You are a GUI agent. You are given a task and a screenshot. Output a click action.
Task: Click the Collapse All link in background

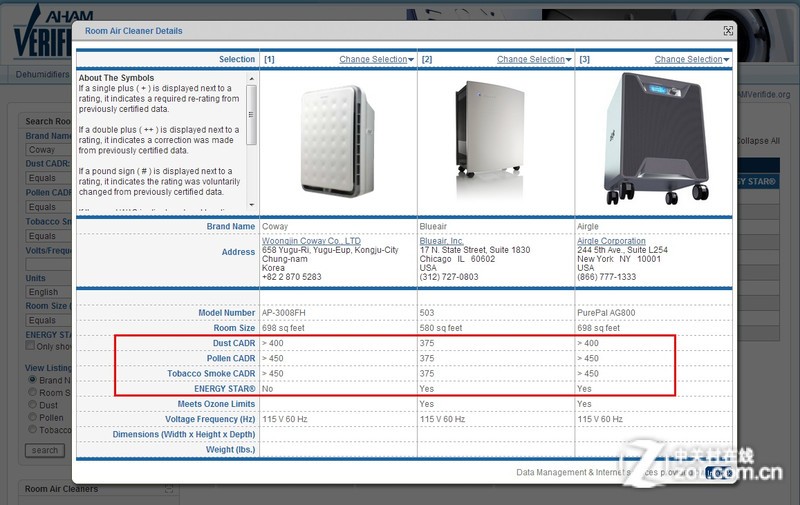pos(759,141)
